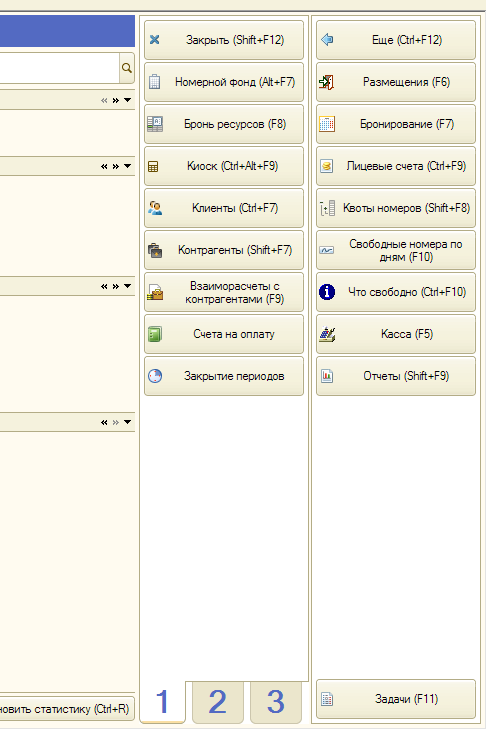This screenshot has width=486, height=729.
Task: Click the door icon for Размещения
Action: tap(326, 82)
